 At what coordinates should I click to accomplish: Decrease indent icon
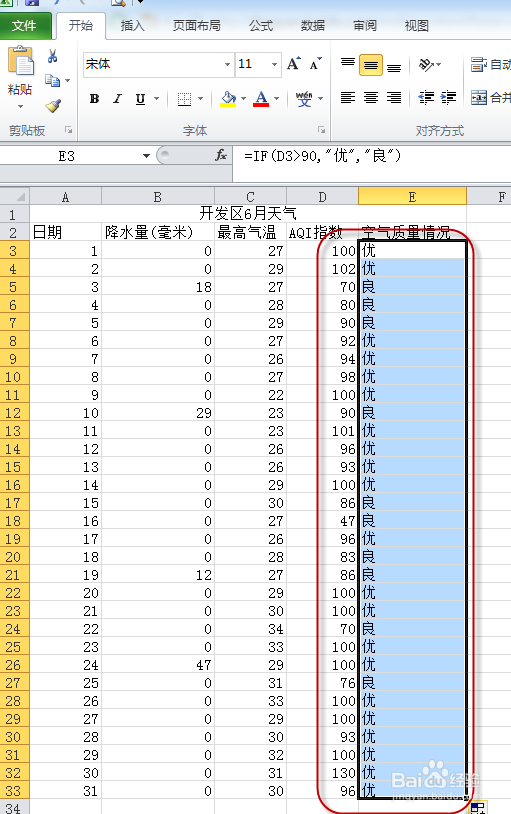click(x=426, y=98)
